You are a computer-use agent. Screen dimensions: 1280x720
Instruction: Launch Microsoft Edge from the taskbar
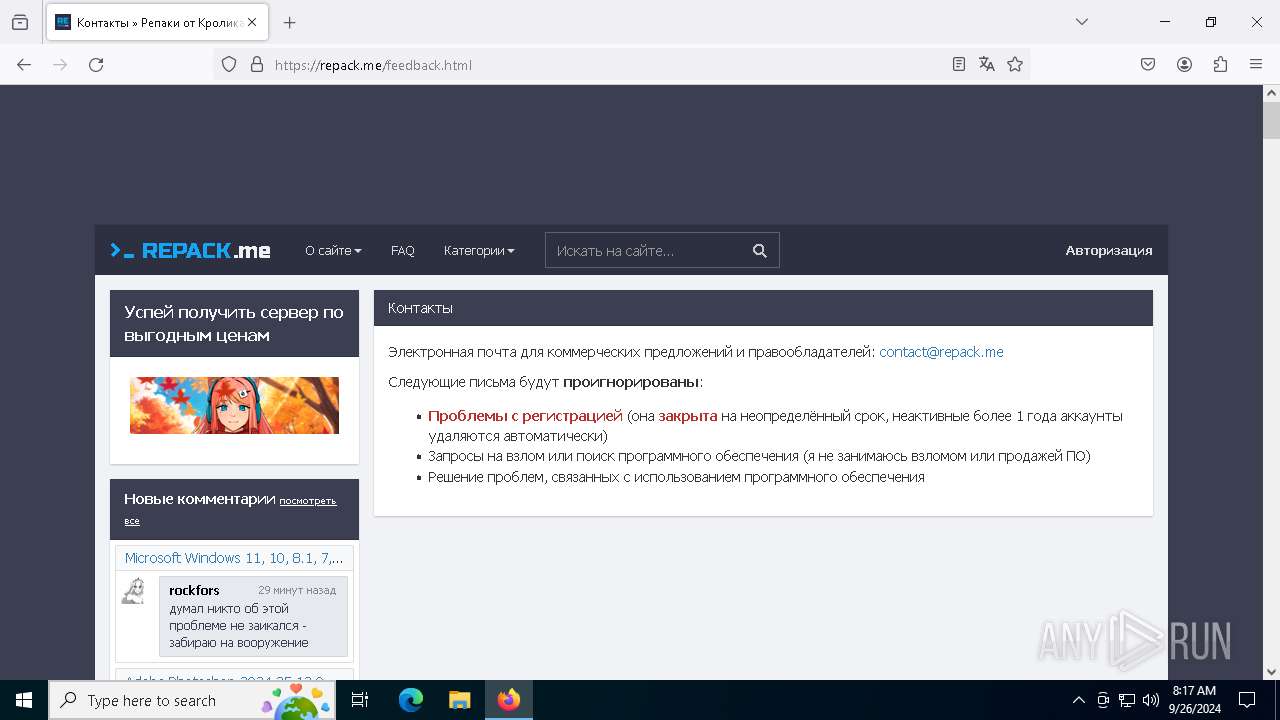tap(411, 700)
